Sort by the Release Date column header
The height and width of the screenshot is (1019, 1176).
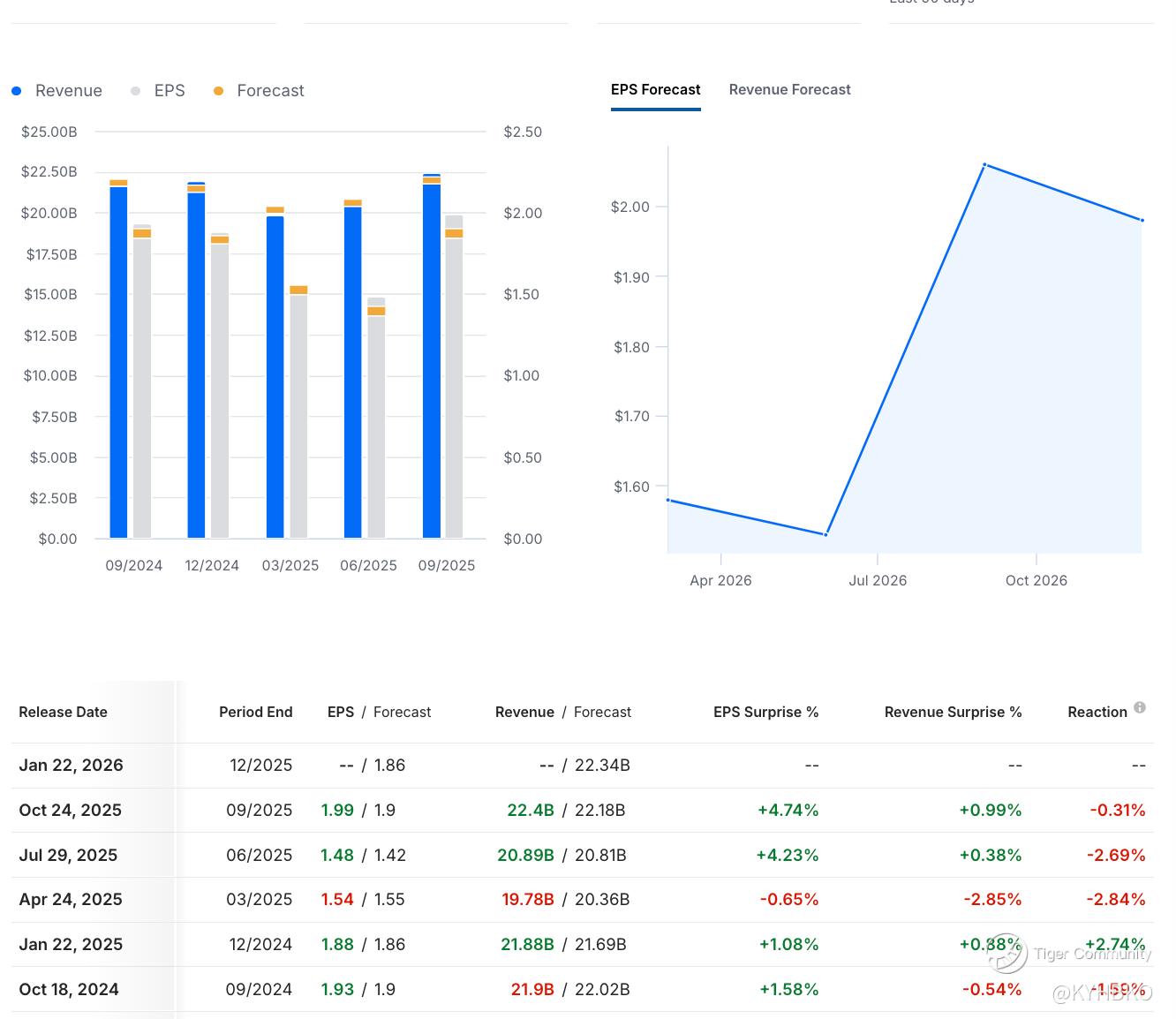point(64,712)
